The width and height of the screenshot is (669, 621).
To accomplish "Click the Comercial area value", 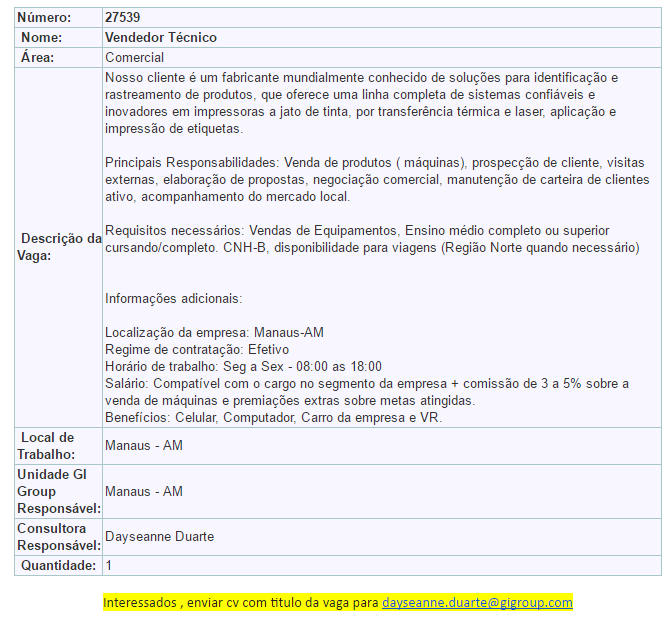I will (x=134, y=57).
